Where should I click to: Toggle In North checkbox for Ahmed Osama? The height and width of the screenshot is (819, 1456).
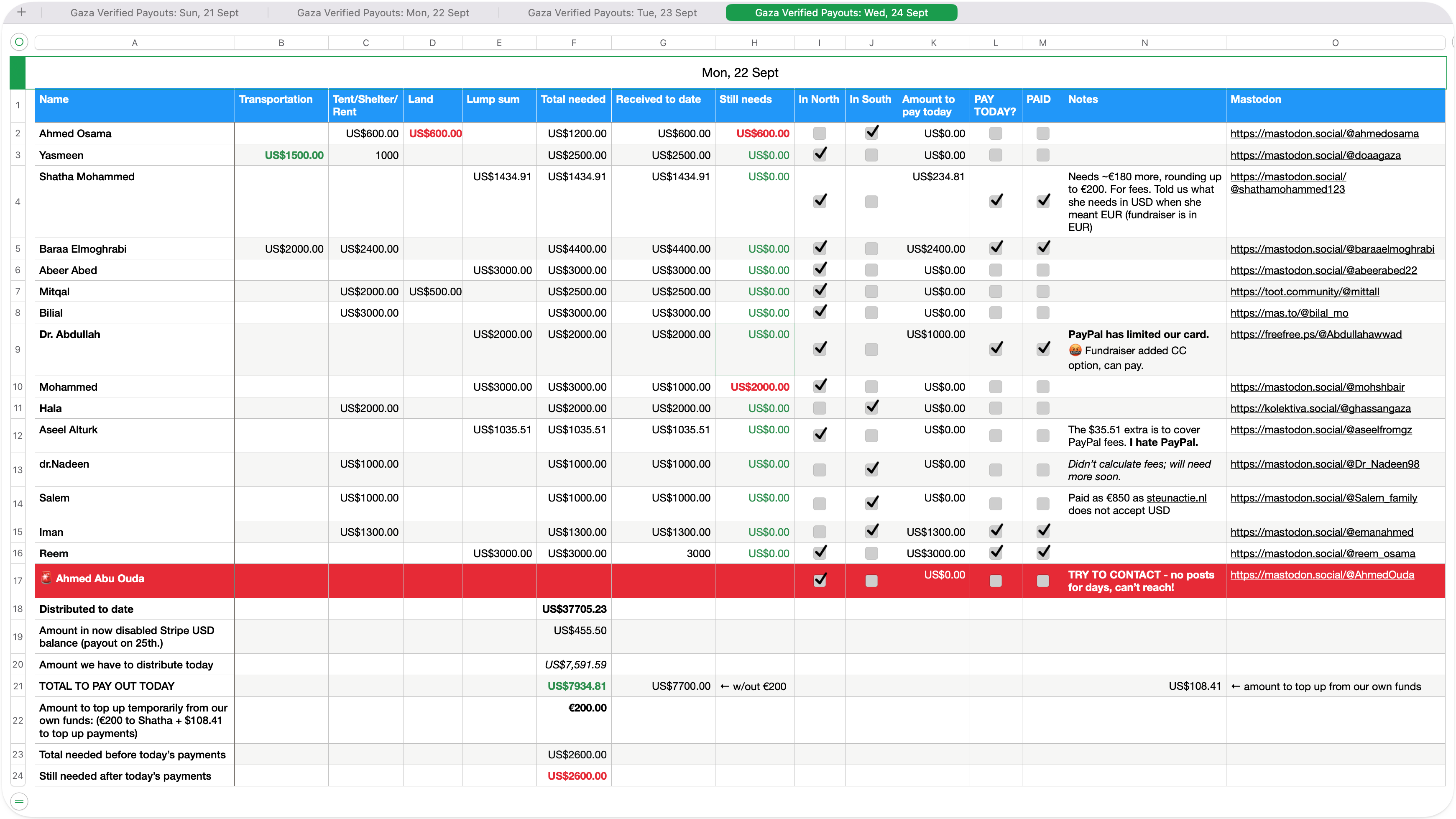[819, 133]
